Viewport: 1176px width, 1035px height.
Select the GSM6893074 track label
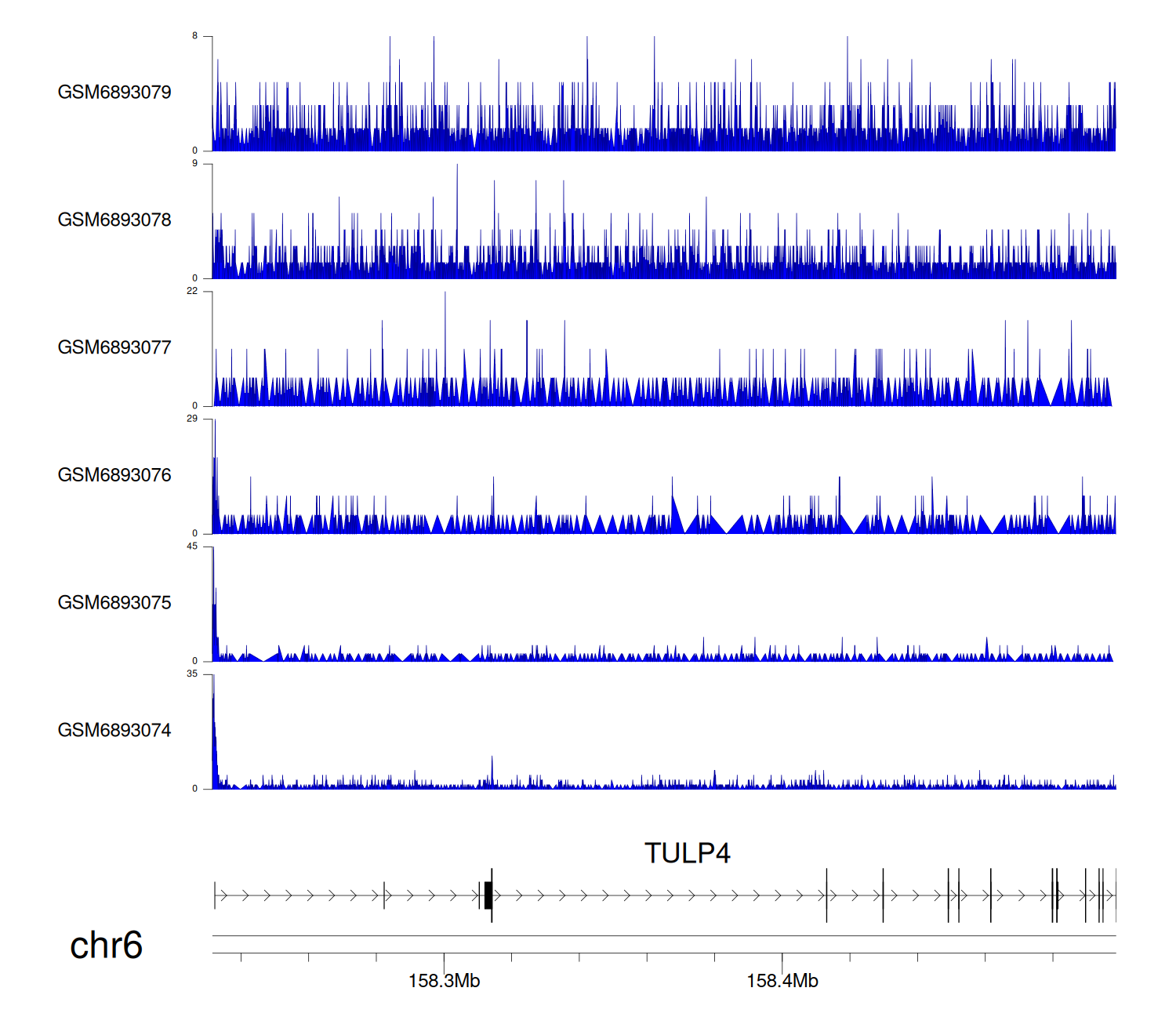114,731
